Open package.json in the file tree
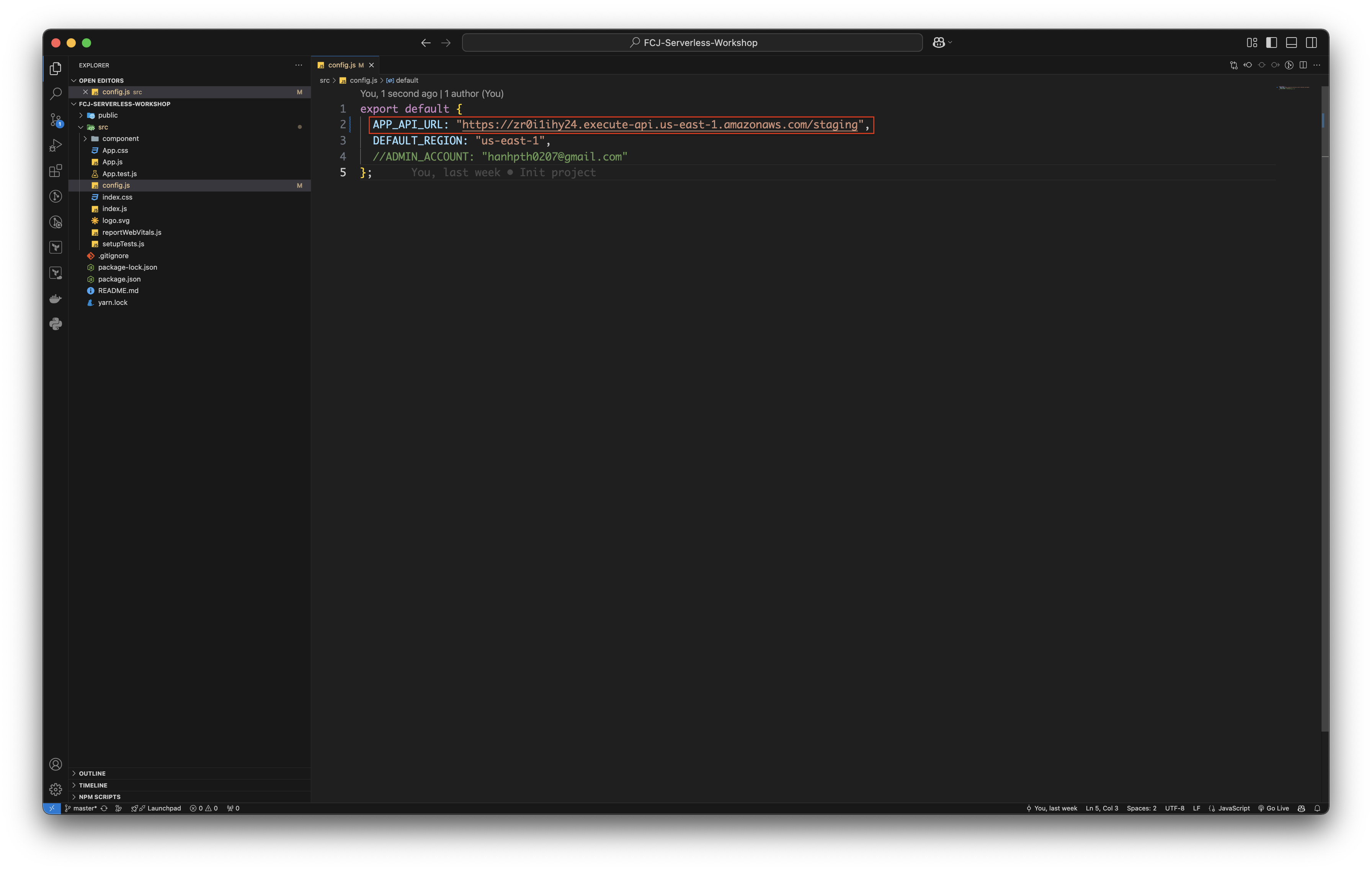This screenshot has height=871, width=1372. 119,279
